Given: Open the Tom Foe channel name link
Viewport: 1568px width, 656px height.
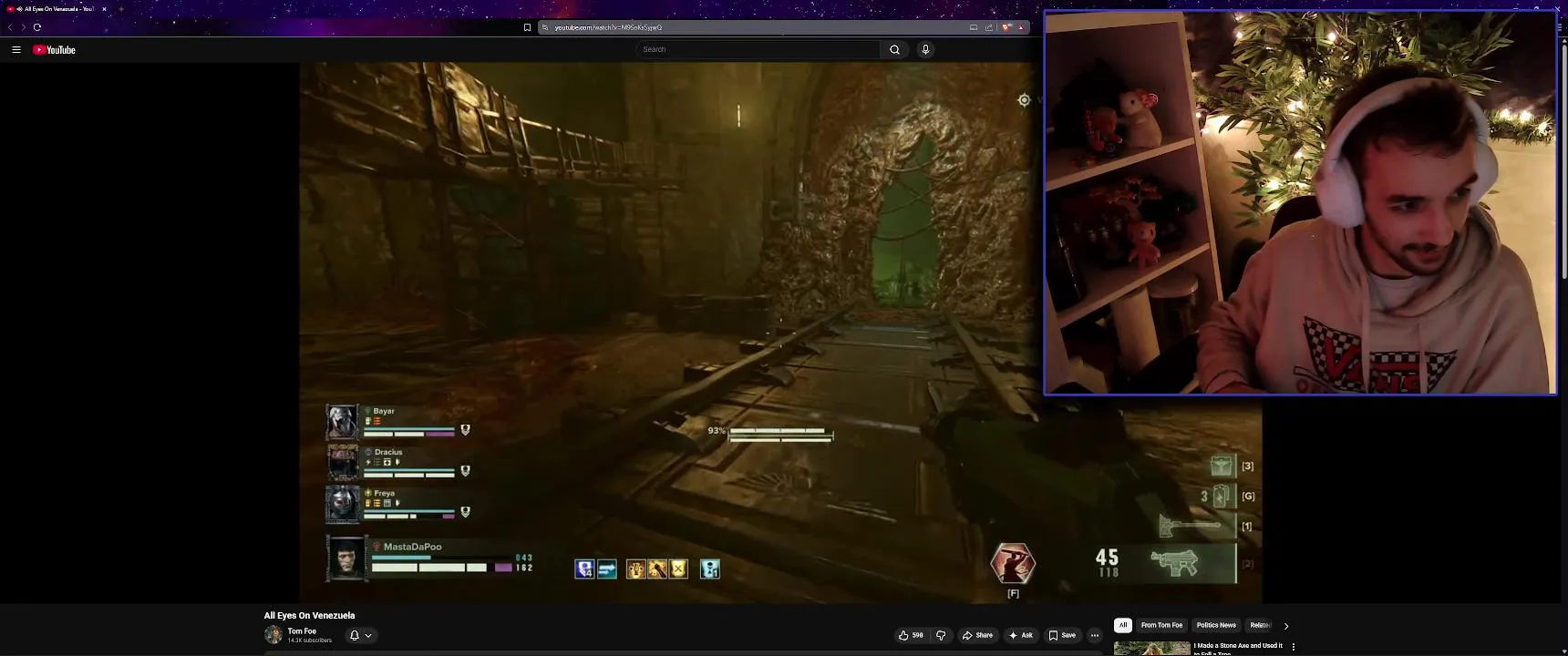Looking at the screenshot, I should point(302,631).
